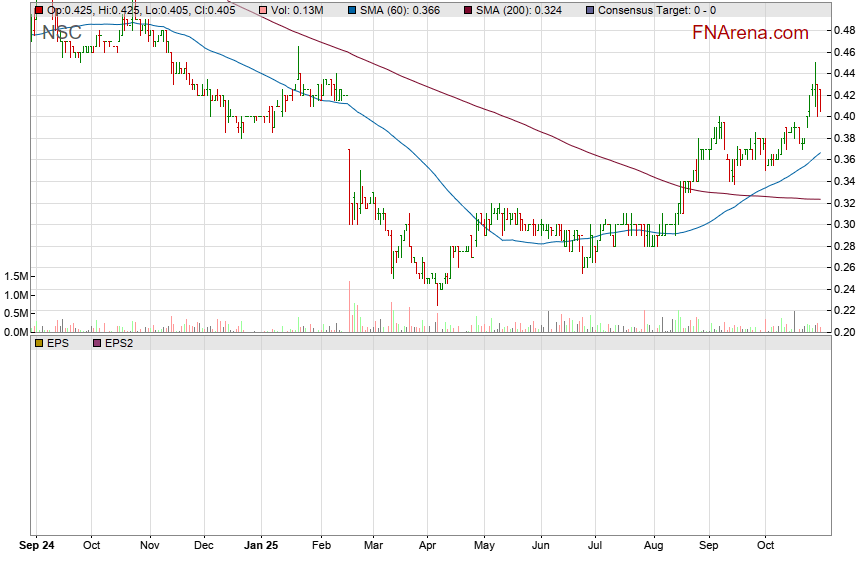This screenshot has width=859, height=566.
Task: Click the Sep 24 date axis label
Action: [x=38, y=546]
